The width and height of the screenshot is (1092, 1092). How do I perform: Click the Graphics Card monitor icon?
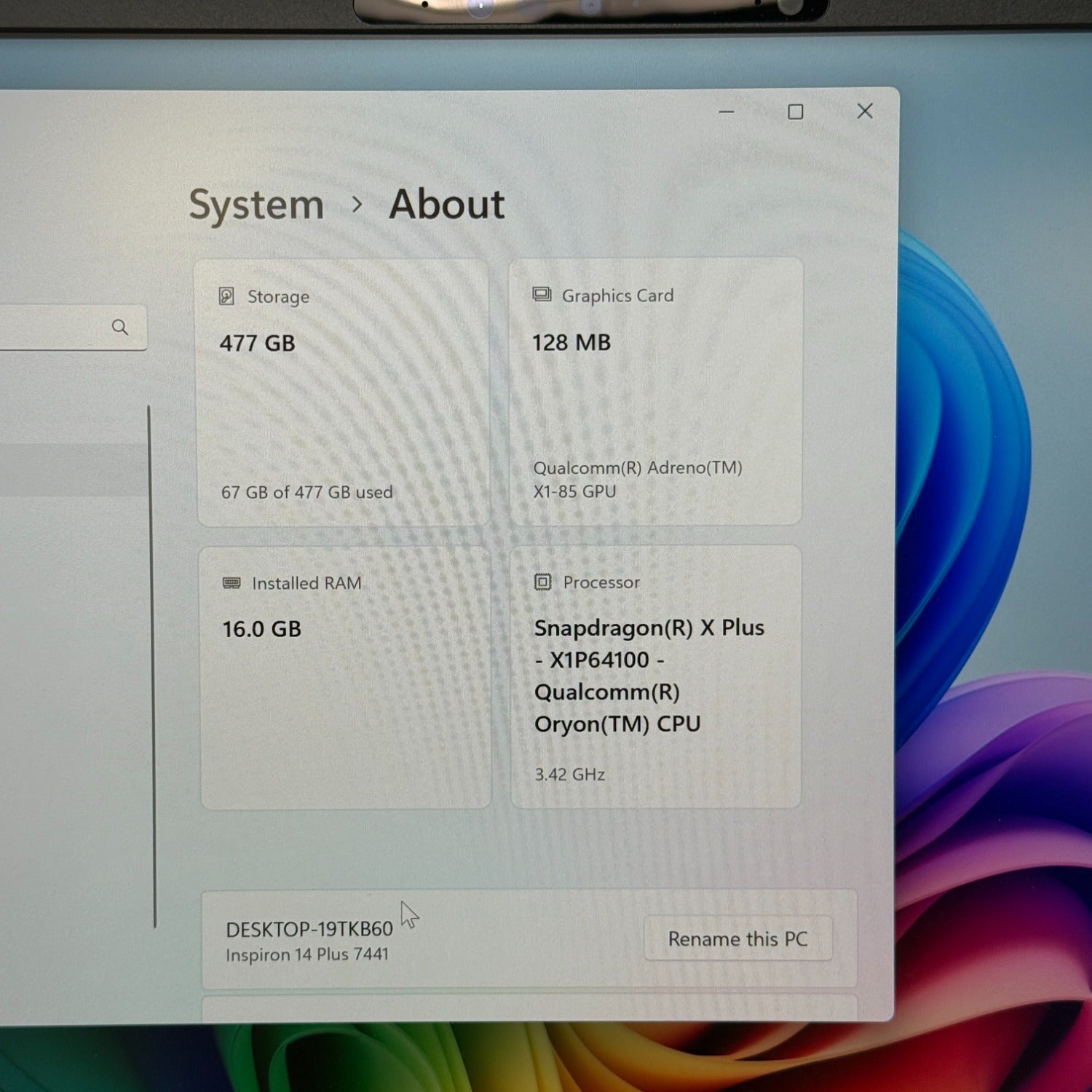[542, 295]
